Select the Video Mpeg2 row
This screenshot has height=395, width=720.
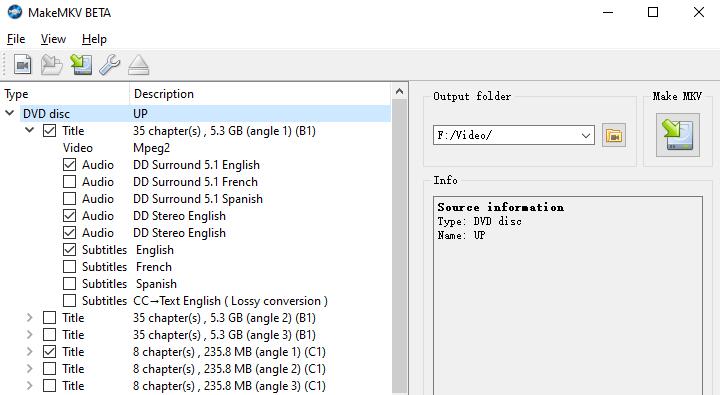click(x=196, y=148)
